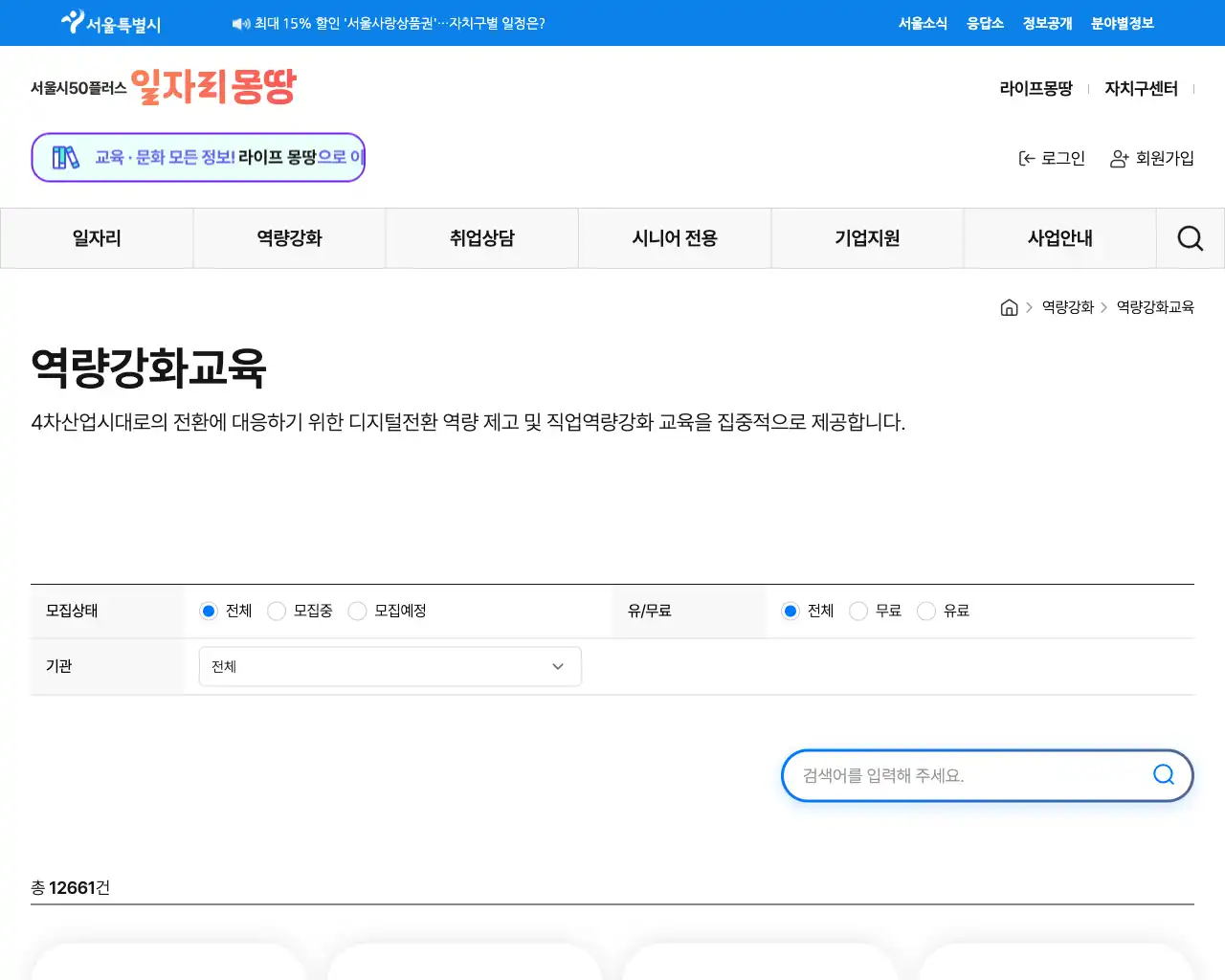Open the 라이프몽땅 link
The width and height of the screenshot is (1225, 980).
click(1036, 88)
